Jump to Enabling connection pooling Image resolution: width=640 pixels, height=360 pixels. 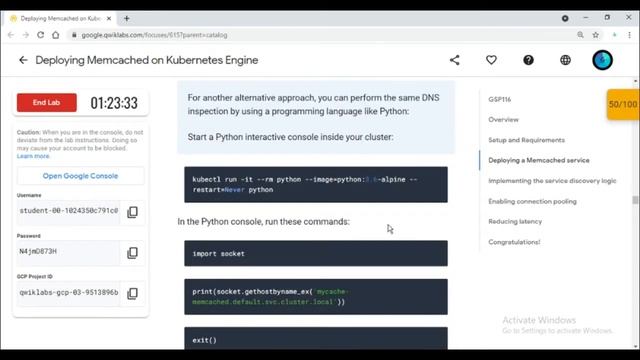coord(532,201)
